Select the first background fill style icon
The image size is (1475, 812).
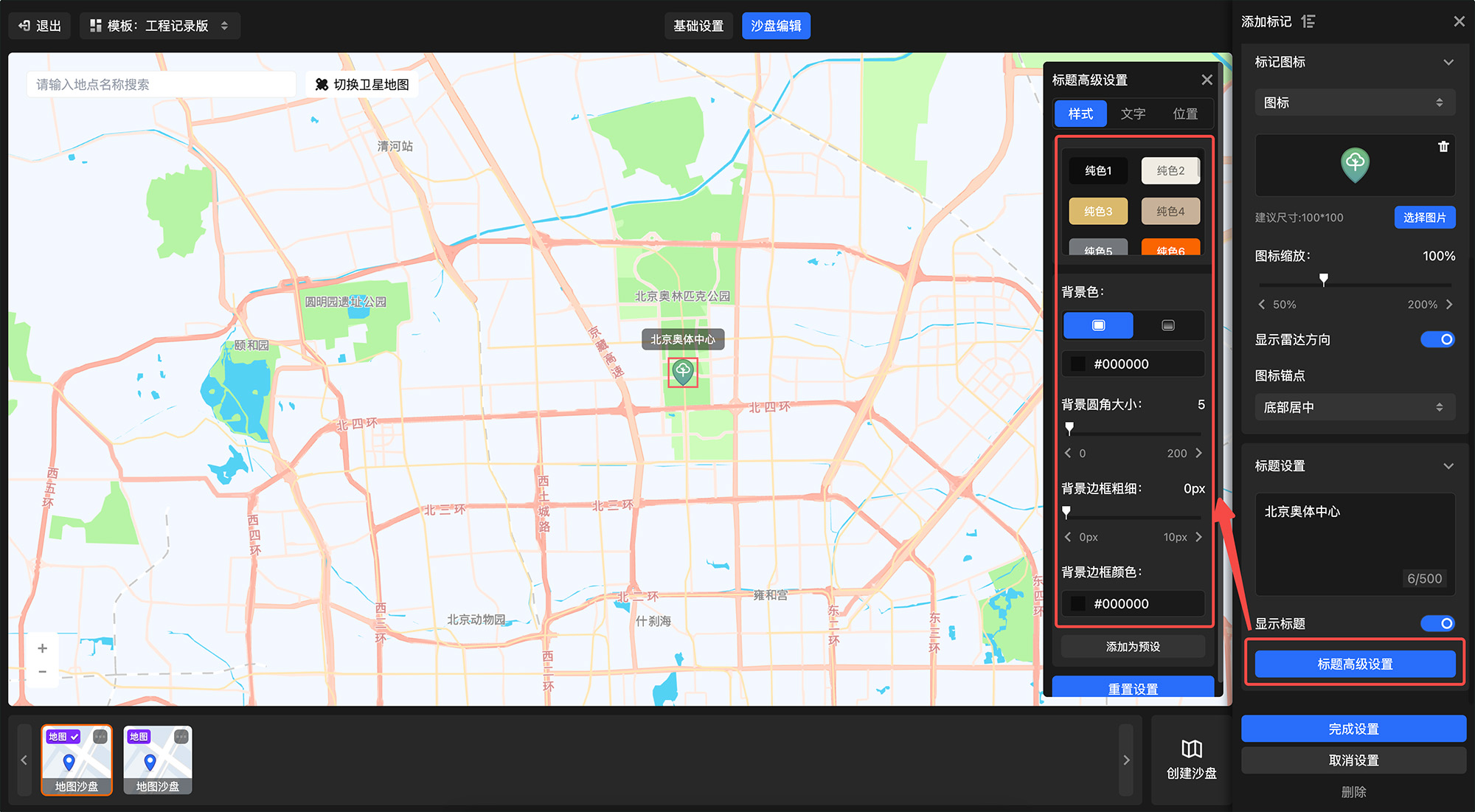(x=1098, y=325)
